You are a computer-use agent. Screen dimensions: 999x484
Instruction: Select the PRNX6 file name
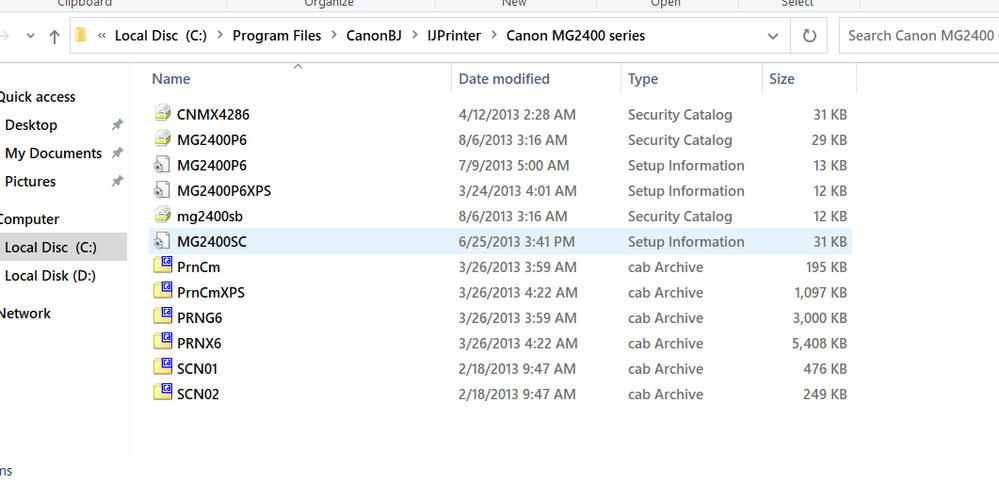[199, 343]
